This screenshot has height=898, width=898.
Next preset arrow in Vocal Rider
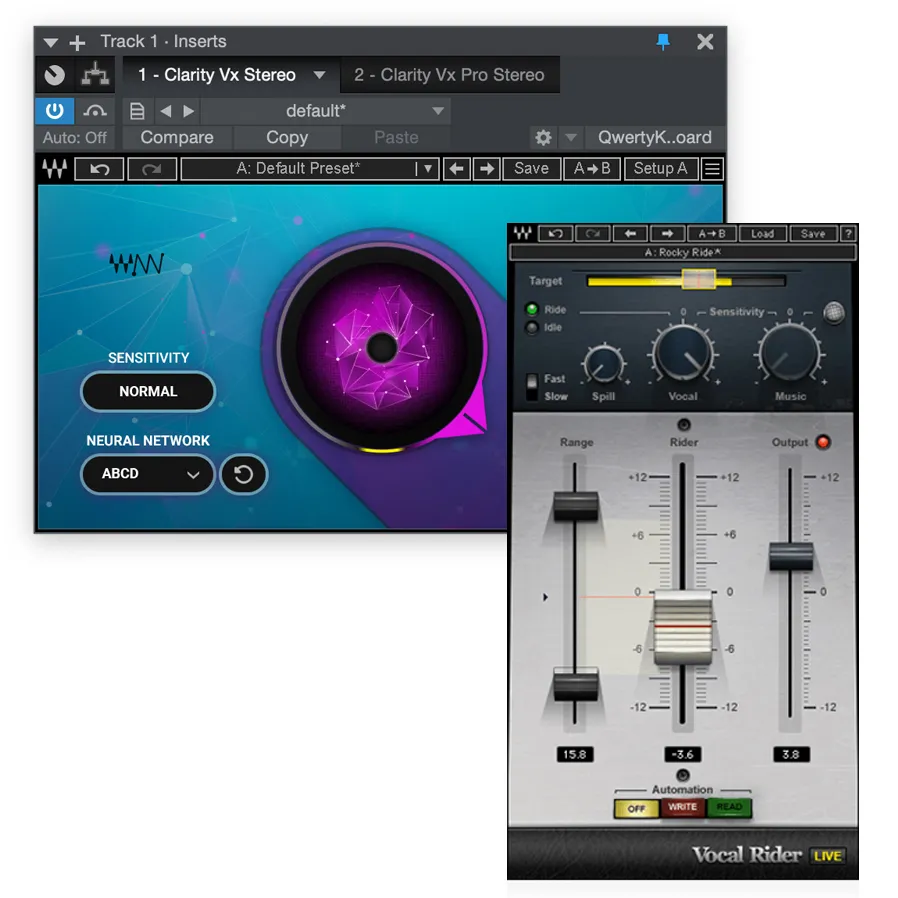click(x=667, y=234)
